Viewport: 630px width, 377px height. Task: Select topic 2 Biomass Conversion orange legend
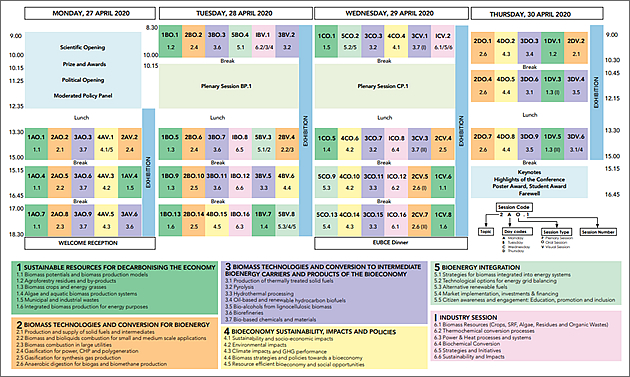click(115, 343)
